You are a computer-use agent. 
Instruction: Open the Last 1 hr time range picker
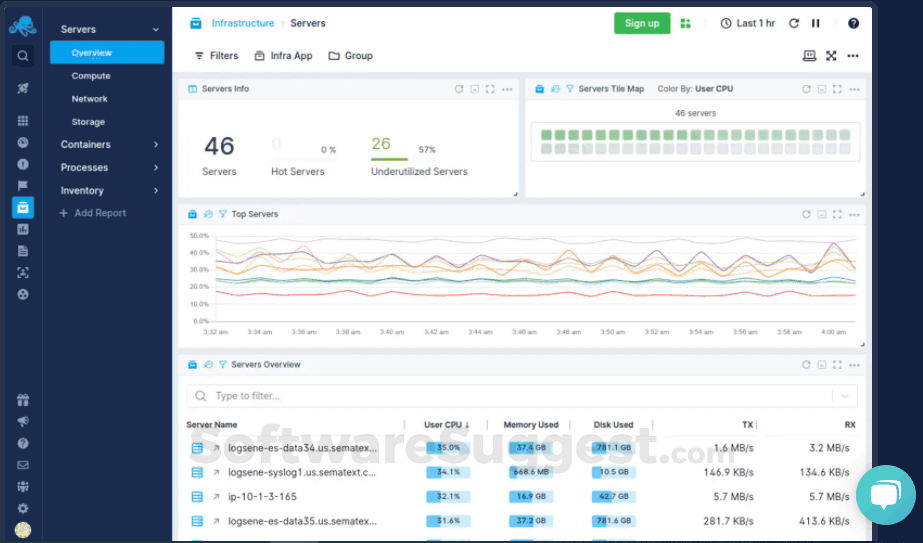747,23
